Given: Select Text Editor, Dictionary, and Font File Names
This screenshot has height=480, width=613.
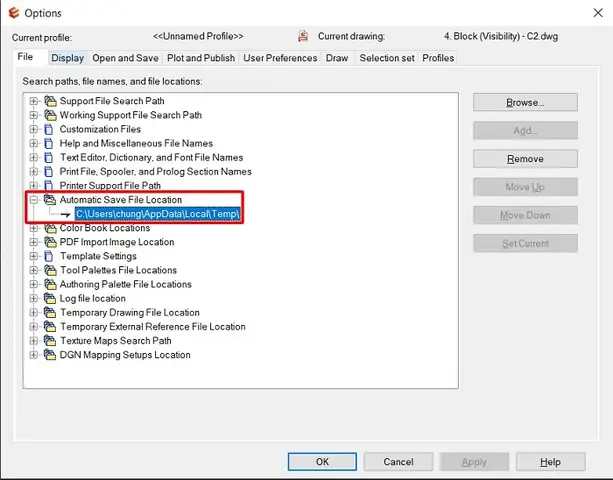Looking at the screenshot, I should click(x=151, y=158).
